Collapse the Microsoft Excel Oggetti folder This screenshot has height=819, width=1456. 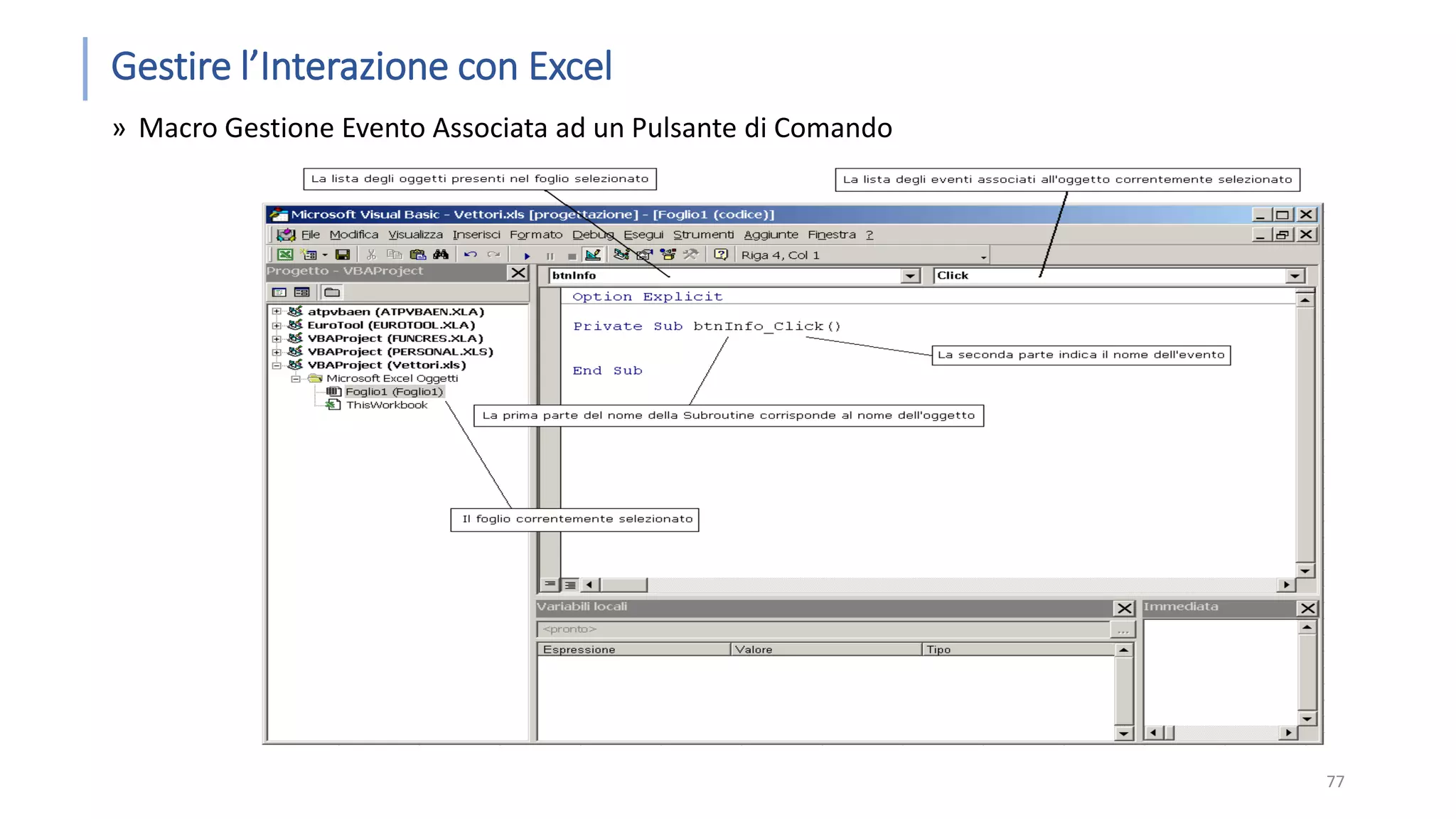coord(296,379)
